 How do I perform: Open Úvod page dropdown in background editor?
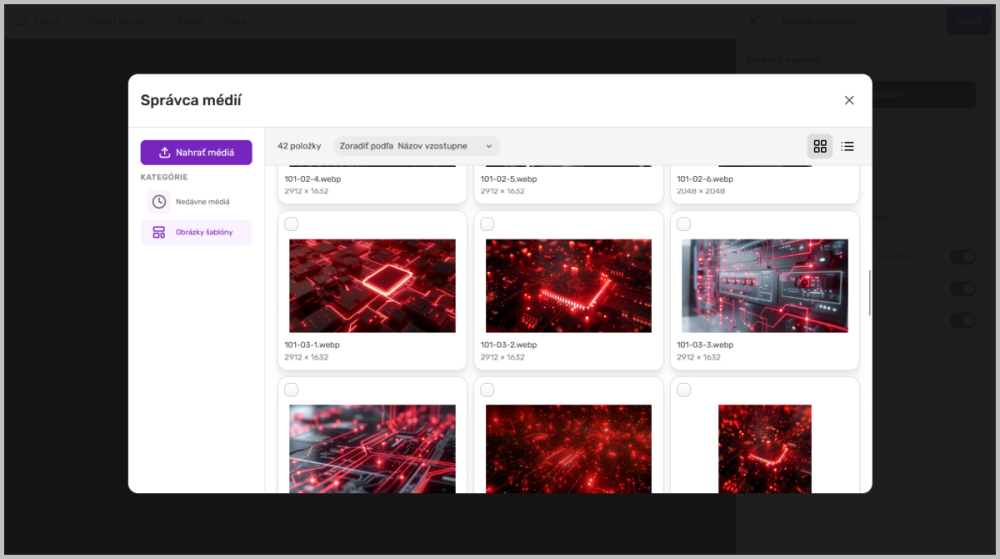click(x=240, y=21)
